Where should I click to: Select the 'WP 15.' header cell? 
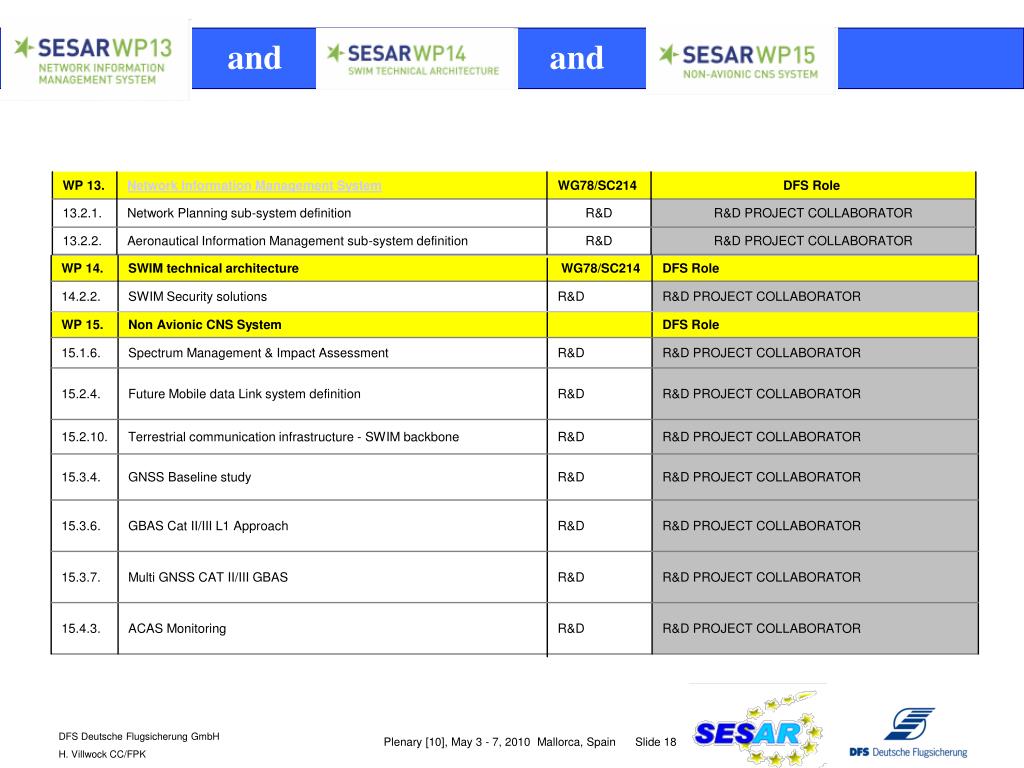83,325
